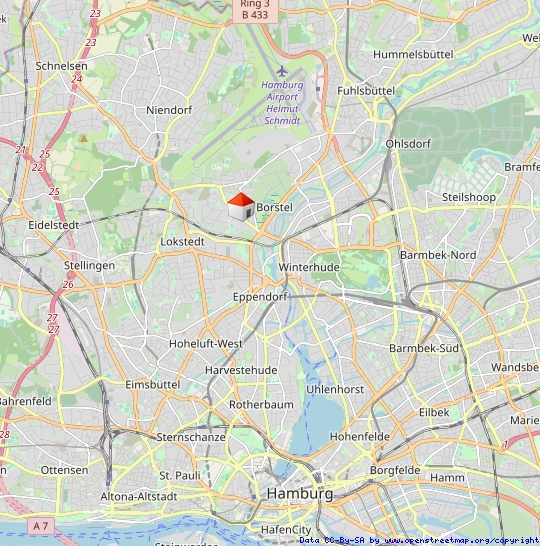Click junction number 24 near Schnelsen

pyautogui.click(x=77, y=79)
